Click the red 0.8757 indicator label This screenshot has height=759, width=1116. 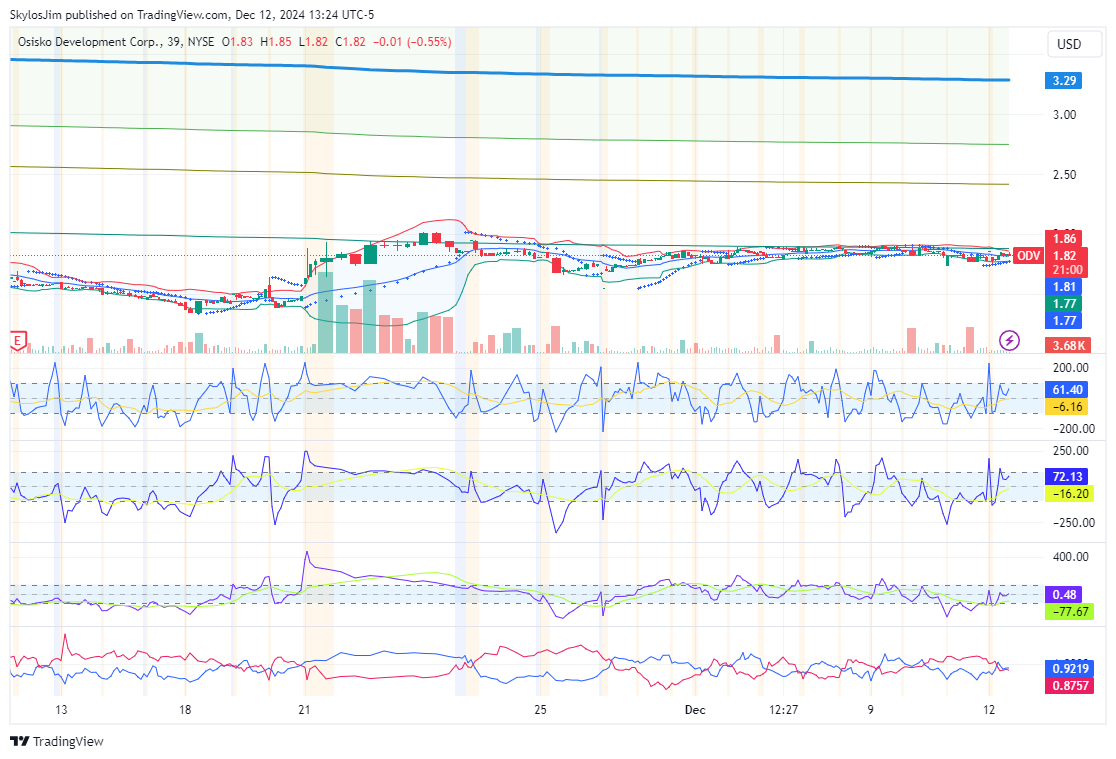tap(1067, 685)
